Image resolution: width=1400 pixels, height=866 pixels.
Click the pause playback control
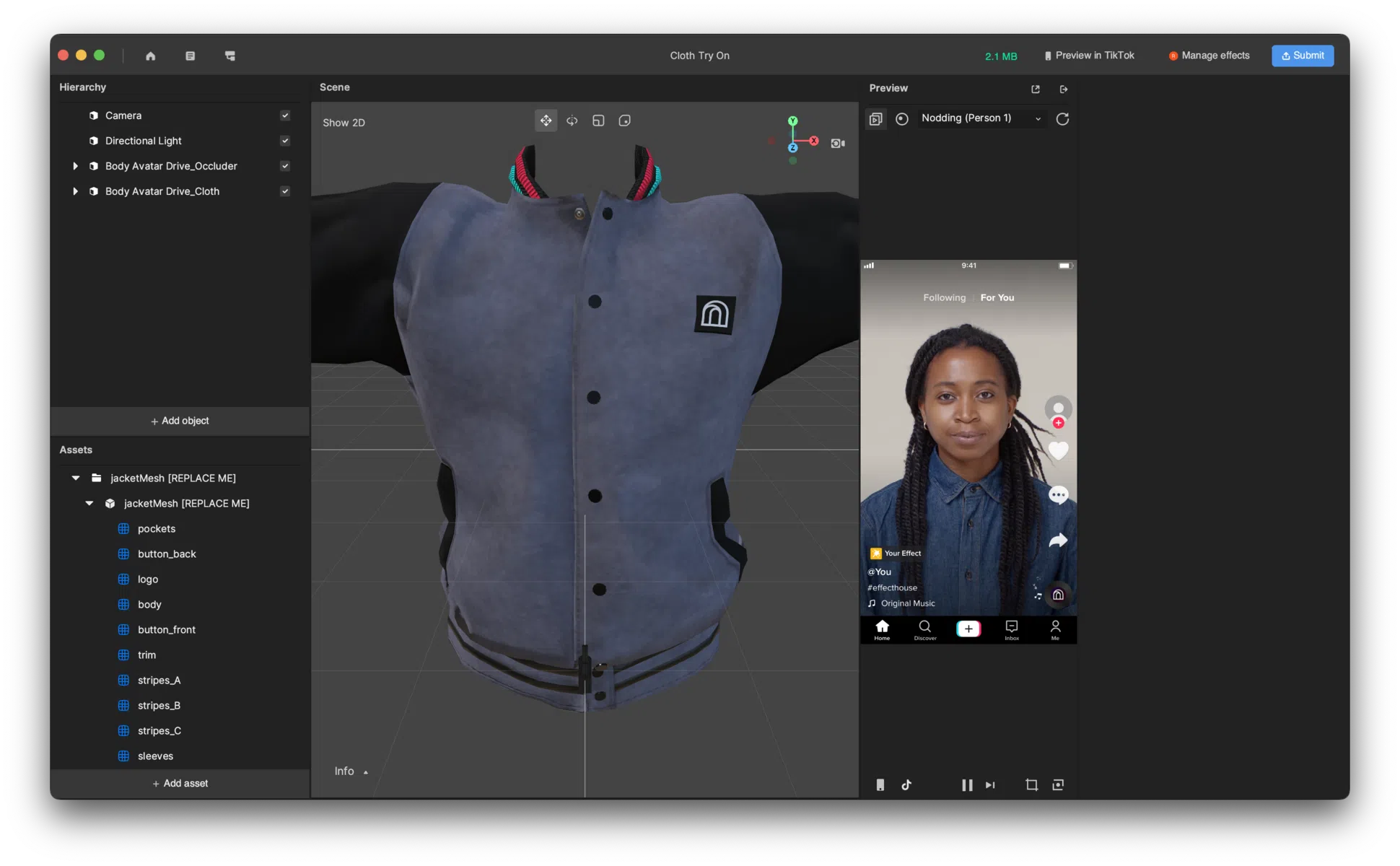pyautogui.click(x=966, y=784)
